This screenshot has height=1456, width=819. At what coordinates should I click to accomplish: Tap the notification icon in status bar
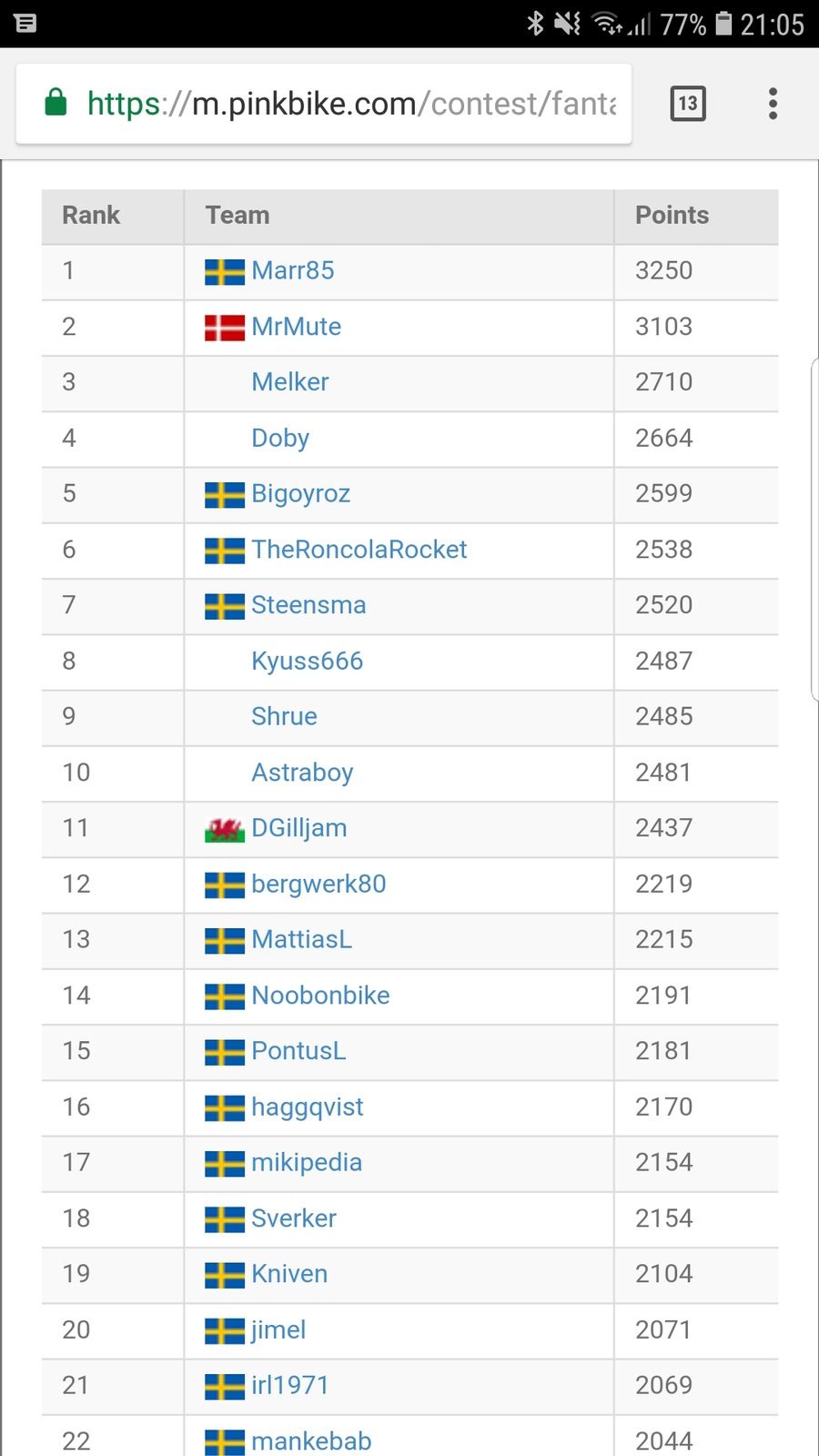26,24
